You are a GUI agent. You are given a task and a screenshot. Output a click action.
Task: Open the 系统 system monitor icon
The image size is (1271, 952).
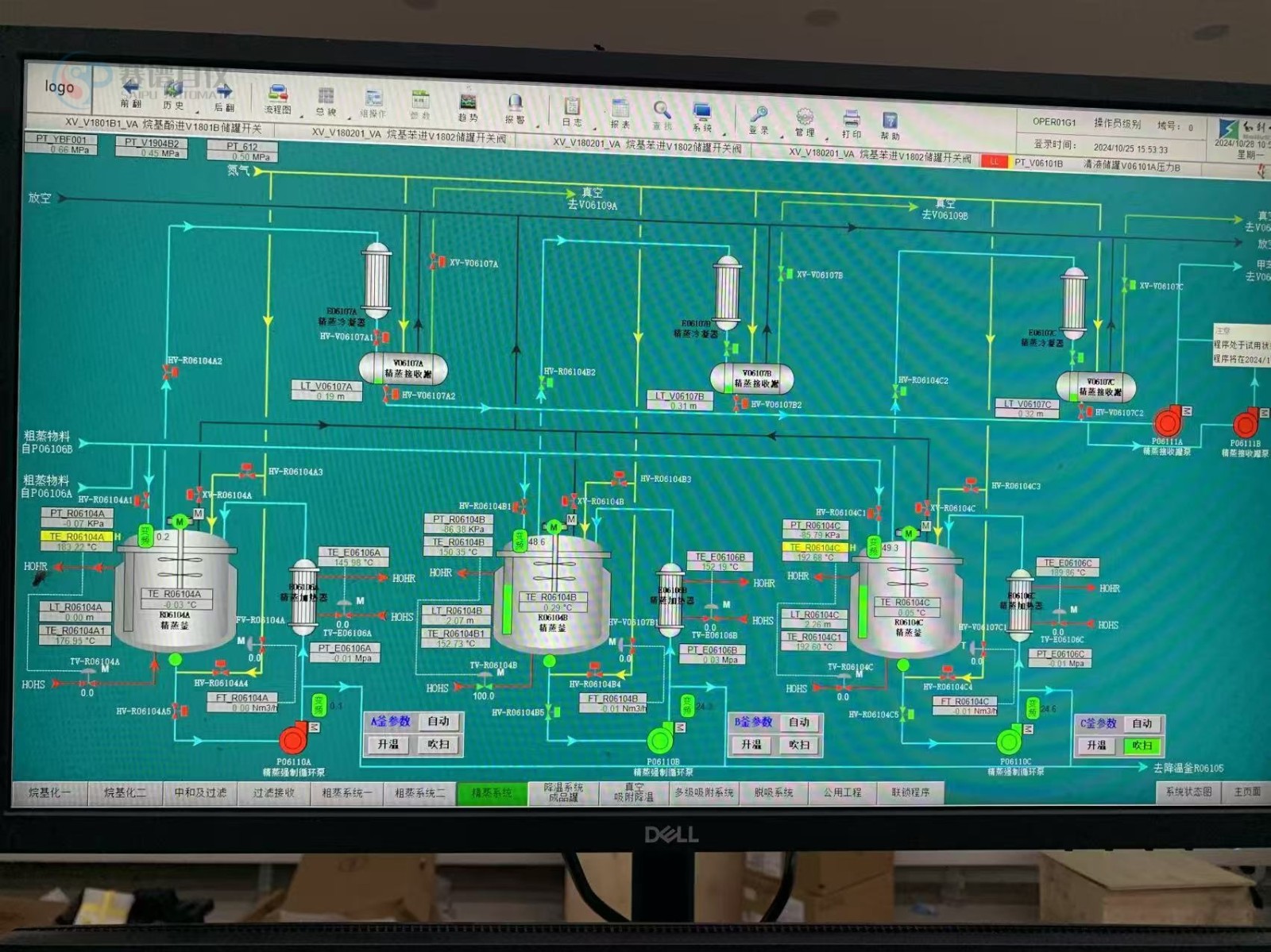pos(701,111)
